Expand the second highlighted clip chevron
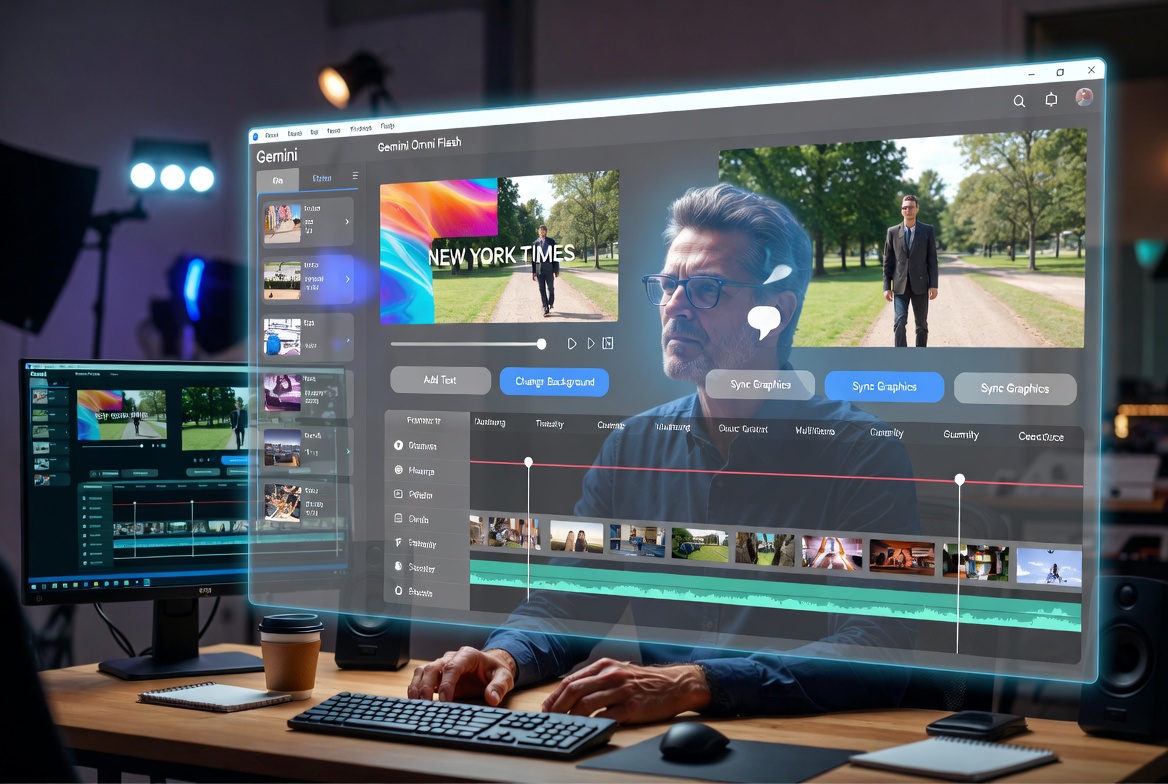 tap(347, 279)
